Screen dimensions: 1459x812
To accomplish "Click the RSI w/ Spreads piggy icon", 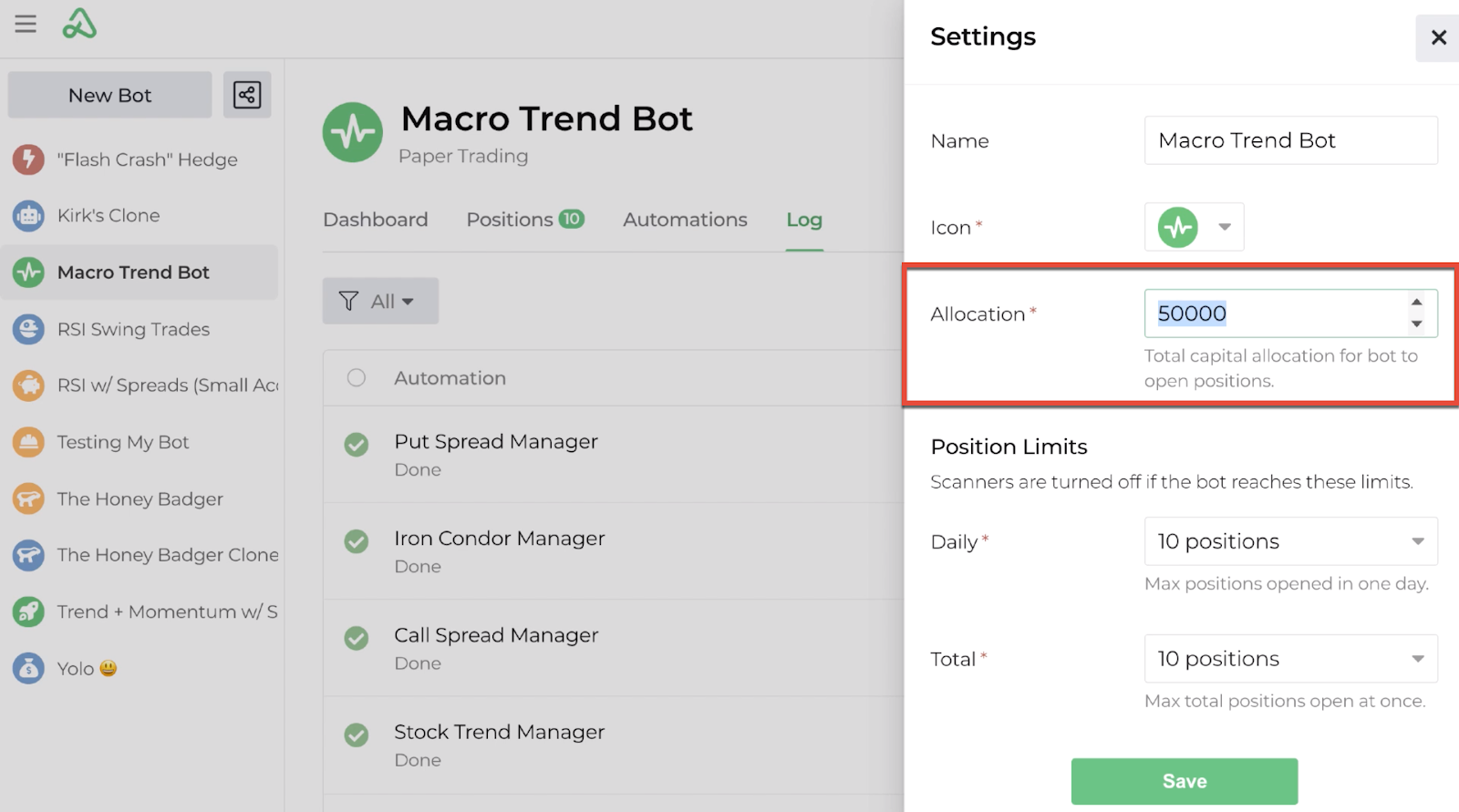I will point(28,385).
